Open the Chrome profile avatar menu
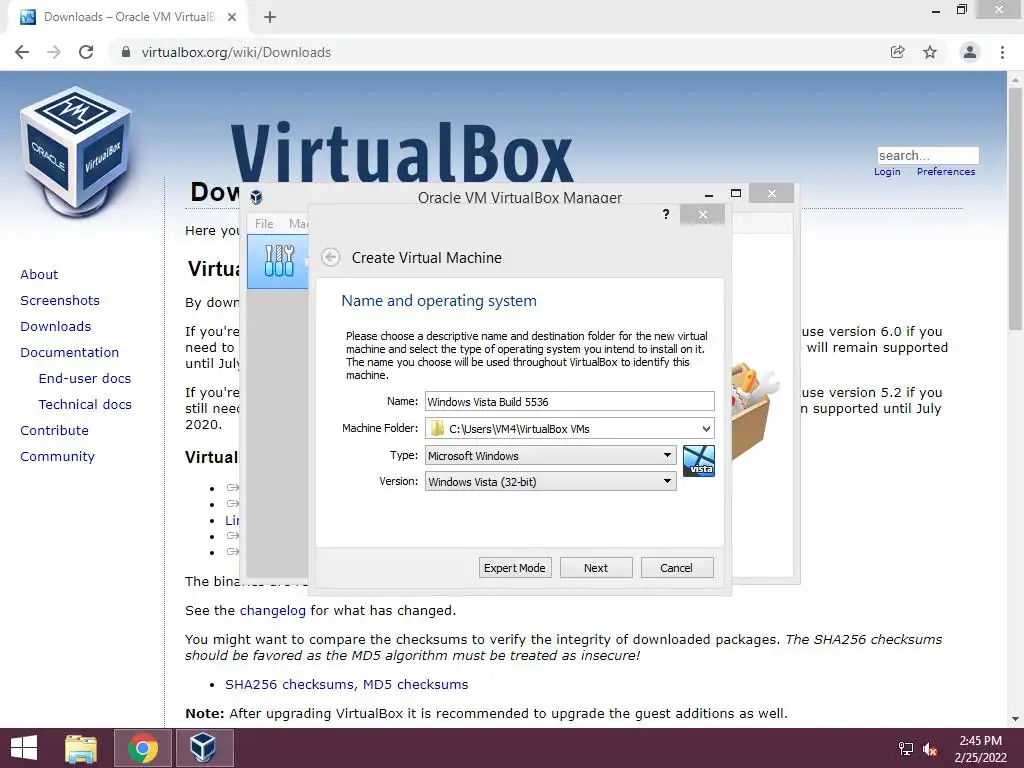Viewport: 1024px width, 768px height. 970,52
